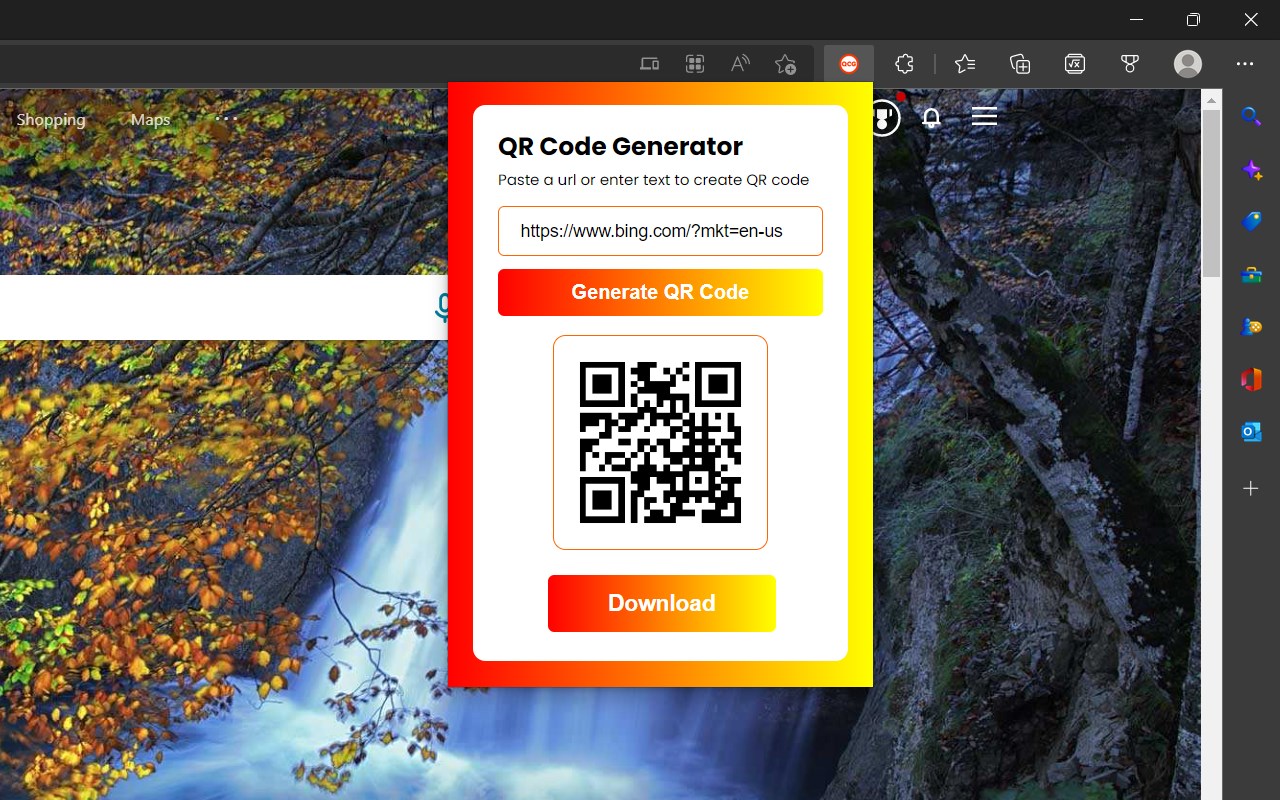Open the app available grid icon
This screenshot has width=1280, height=800.
pyautogui.click(x=695, y=64)
